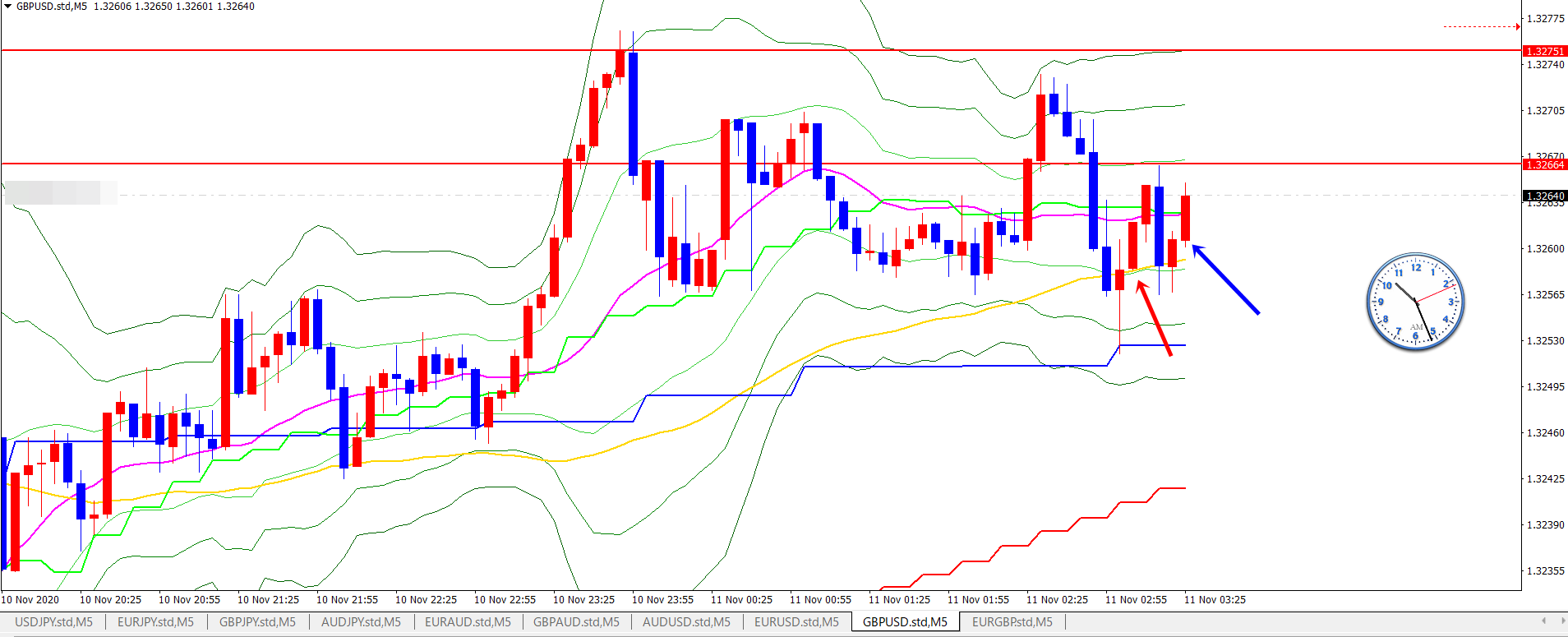Click the 1.32775 price scale value

1545,18
